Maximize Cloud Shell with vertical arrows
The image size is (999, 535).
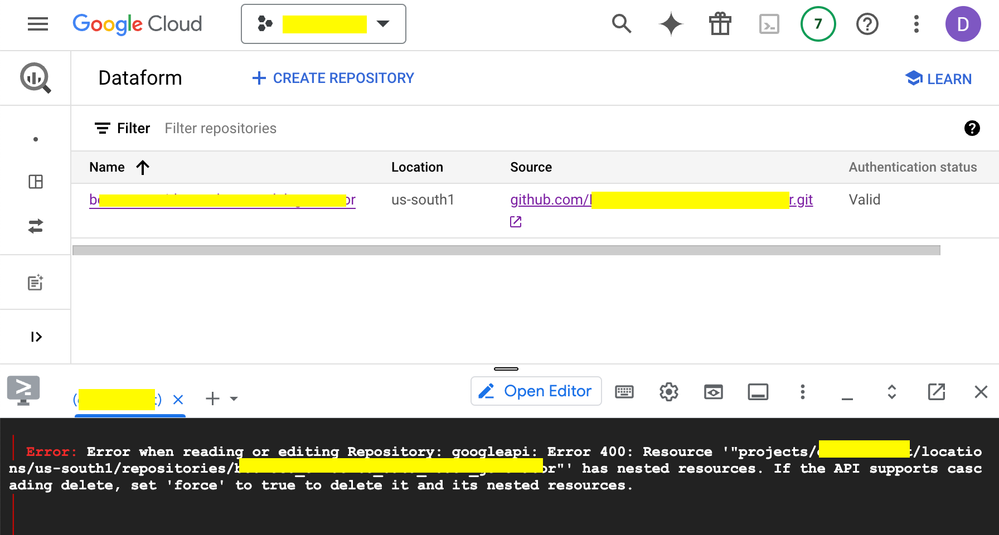tap(892, 392)
